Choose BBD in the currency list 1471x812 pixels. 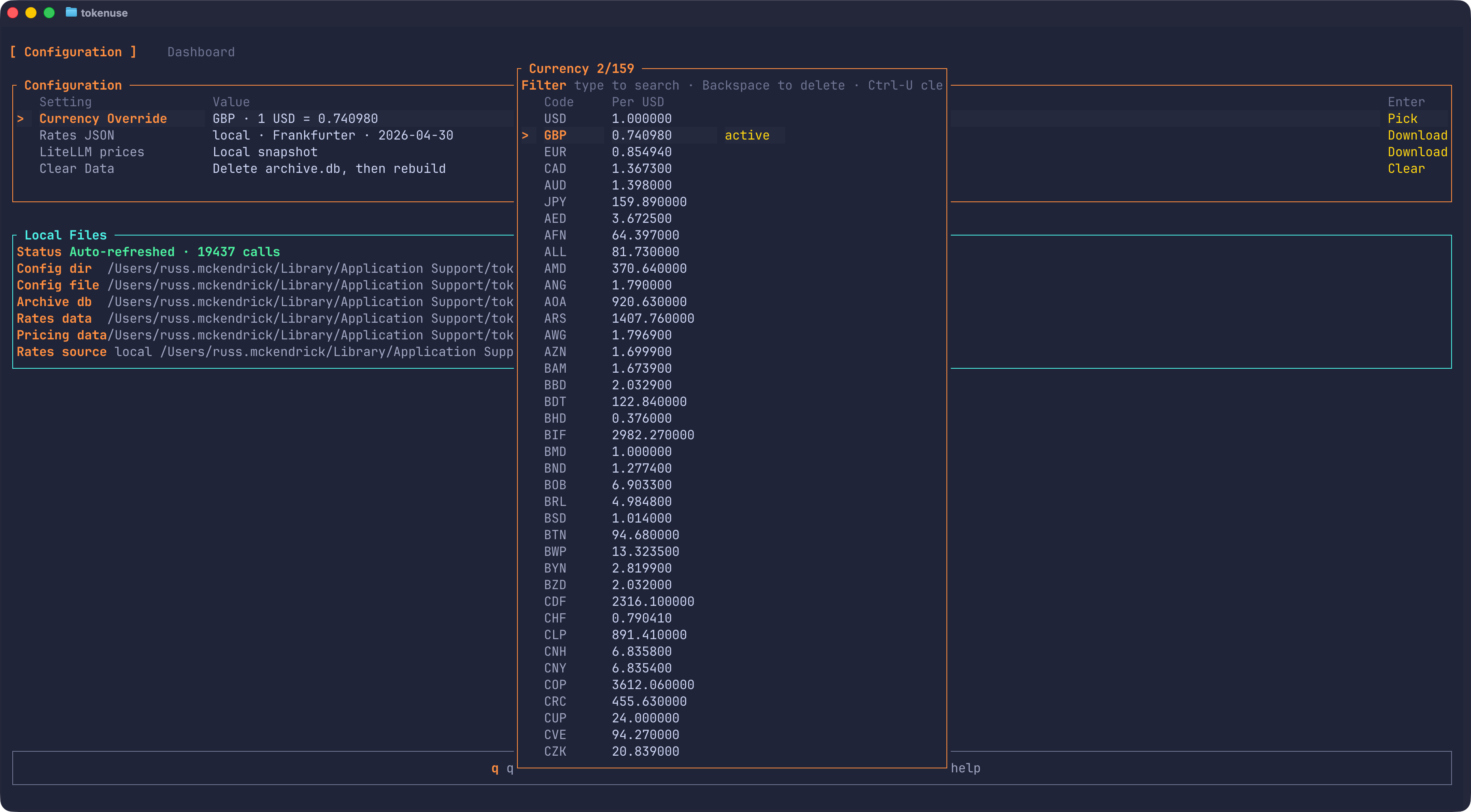(x=732, y=385)
